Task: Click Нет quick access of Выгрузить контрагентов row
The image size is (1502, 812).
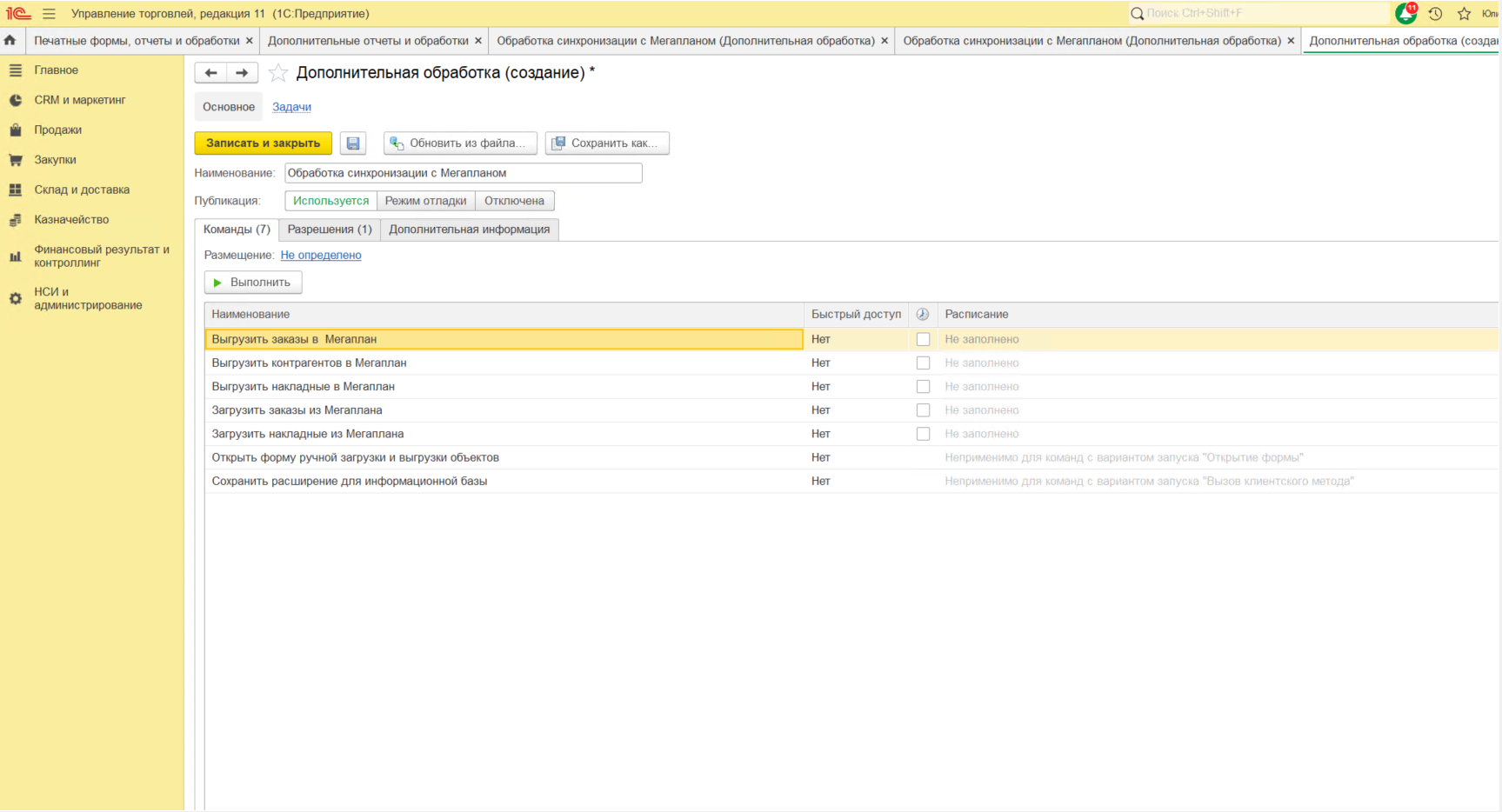Action: (x=821, y=363)
